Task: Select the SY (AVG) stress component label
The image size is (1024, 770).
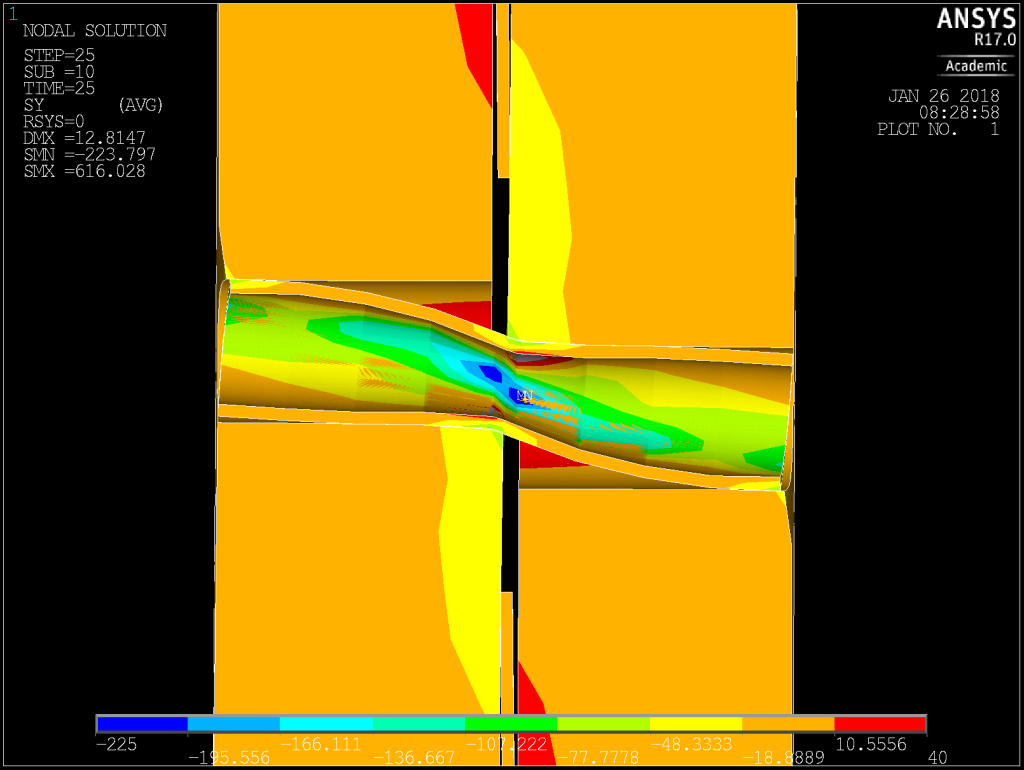Action: 93,105
